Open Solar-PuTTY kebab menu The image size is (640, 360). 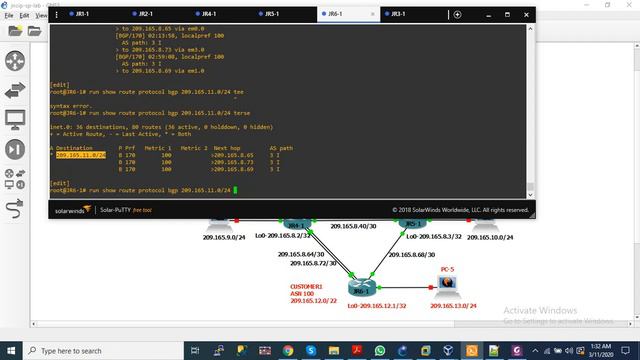[56, 15]
